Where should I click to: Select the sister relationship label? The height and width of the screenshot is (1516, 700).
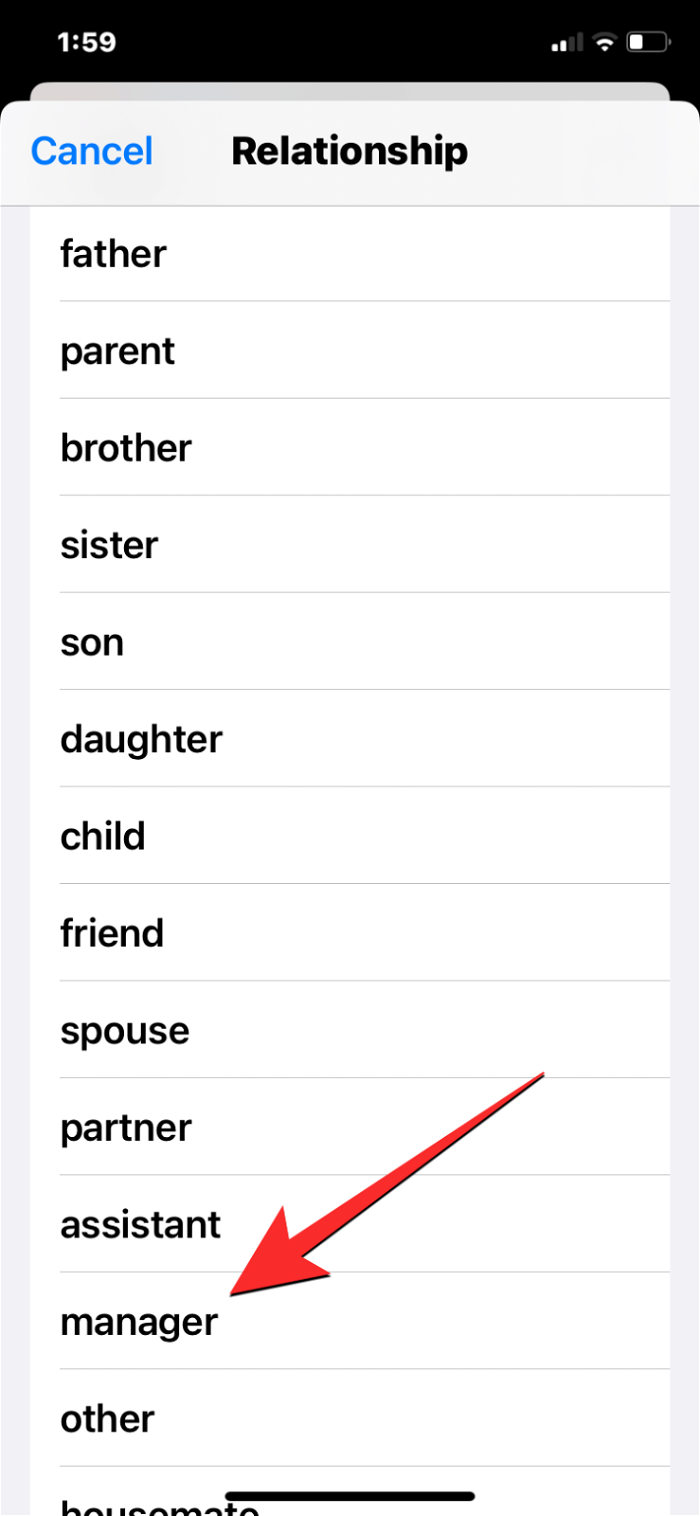tap(109, 544)
